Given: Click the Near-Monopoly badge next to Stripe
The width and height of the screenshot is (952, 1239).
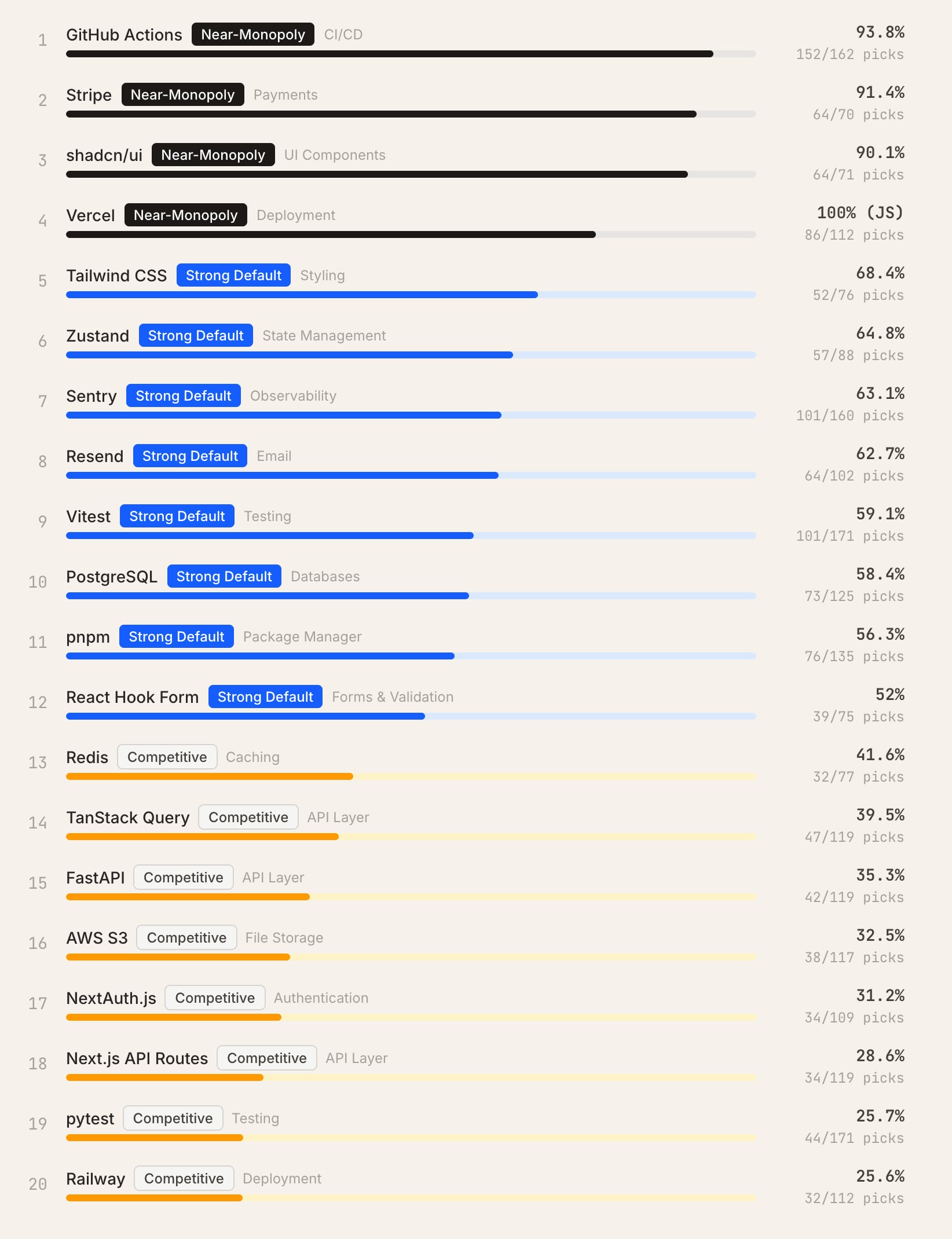Looking at the screenshot, I should [x=182, y=95].
